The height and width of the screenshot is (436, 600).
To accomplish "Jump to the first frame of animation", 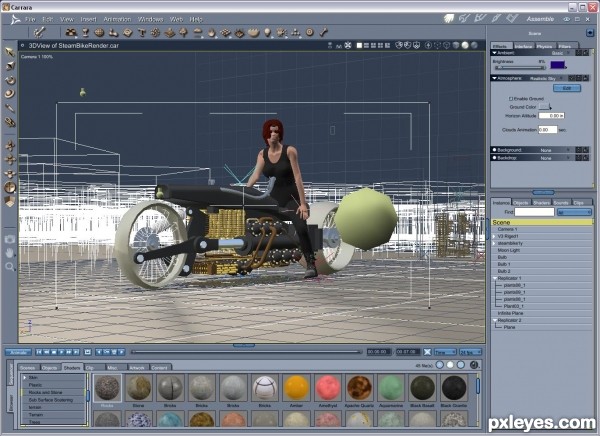I will click(39, 352).
